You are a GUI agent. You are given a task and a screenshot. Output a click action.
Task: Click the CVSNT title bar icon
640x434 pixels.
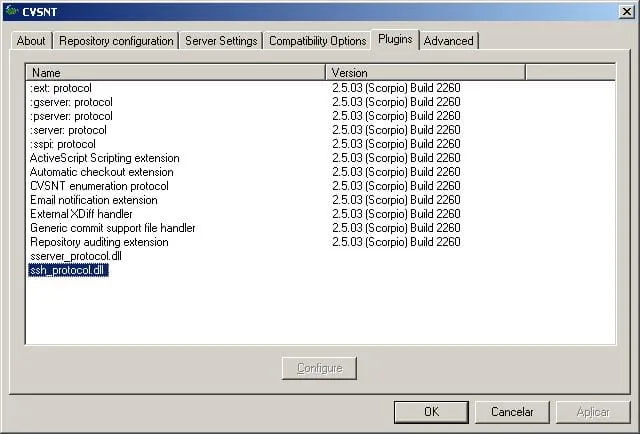[x=12, y=11]
